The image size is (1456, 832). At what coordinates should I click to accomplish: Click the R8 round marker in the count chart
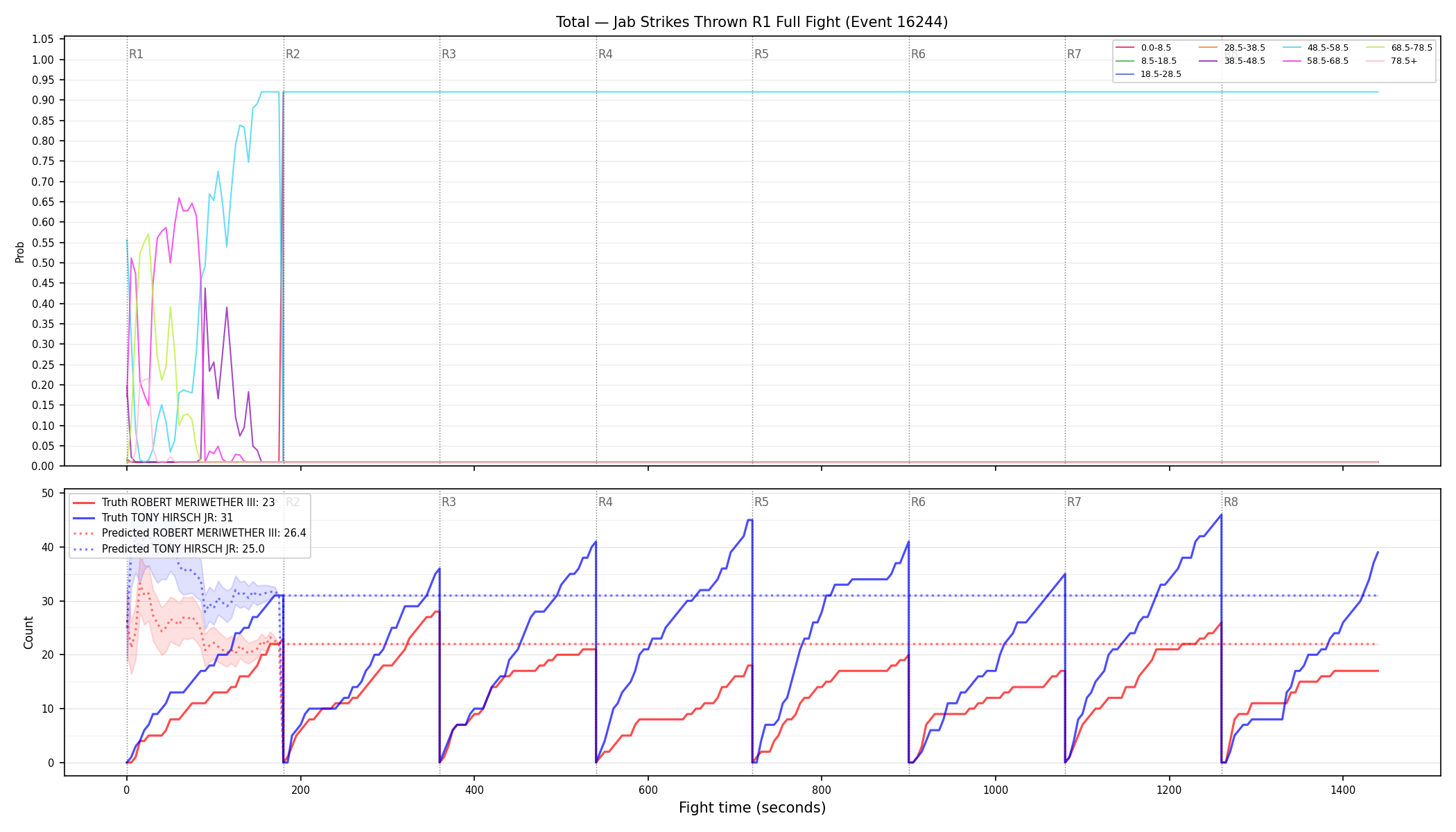pyautogui.click(x=1231, y=502)
